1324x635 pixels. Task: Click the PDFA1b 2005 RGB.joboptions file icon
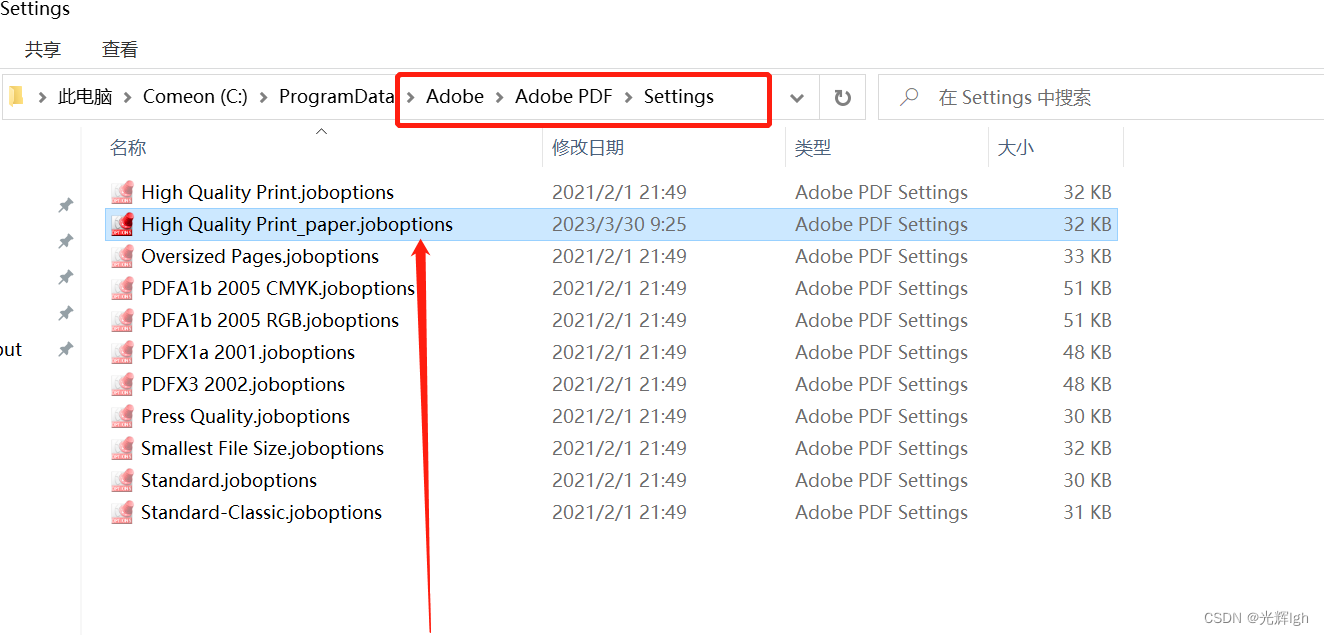(123, 320)
